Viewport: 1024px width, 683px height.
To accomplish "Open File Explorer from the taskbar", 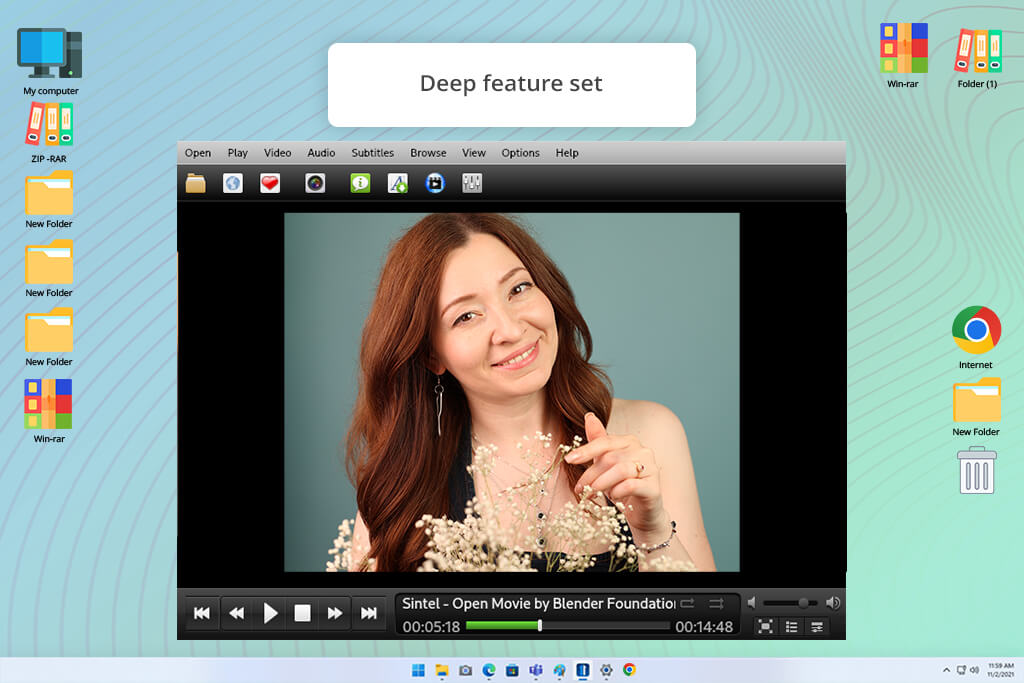I will pos(441,670).
